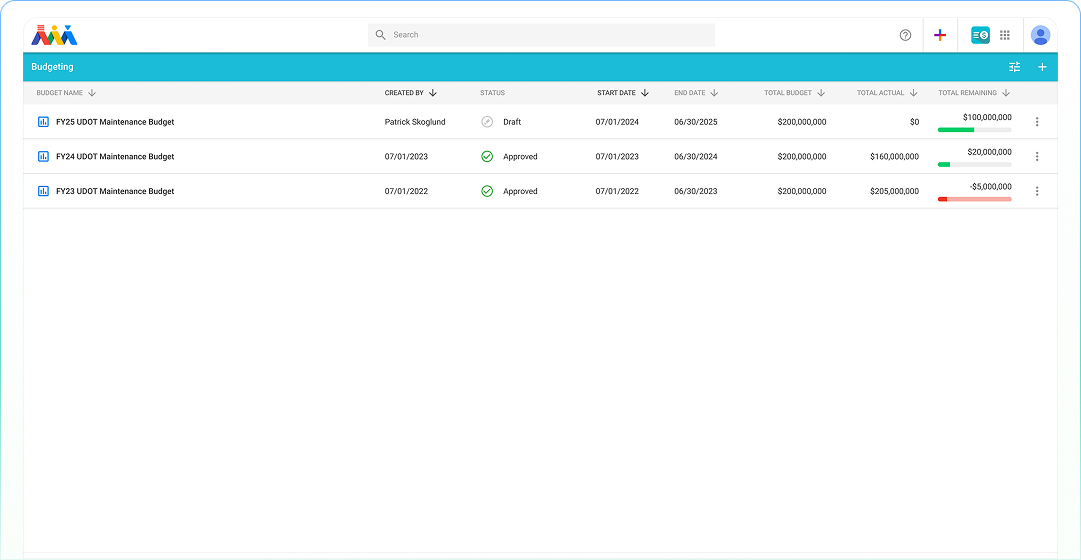
Task: Open the Budgeting module icon in header
Action: click(980, 35)
